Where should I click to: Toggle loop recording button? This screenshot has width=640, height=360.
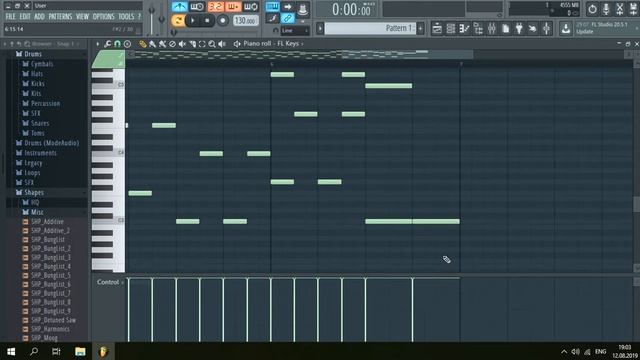pyautogui.click(x=251, y=7)
